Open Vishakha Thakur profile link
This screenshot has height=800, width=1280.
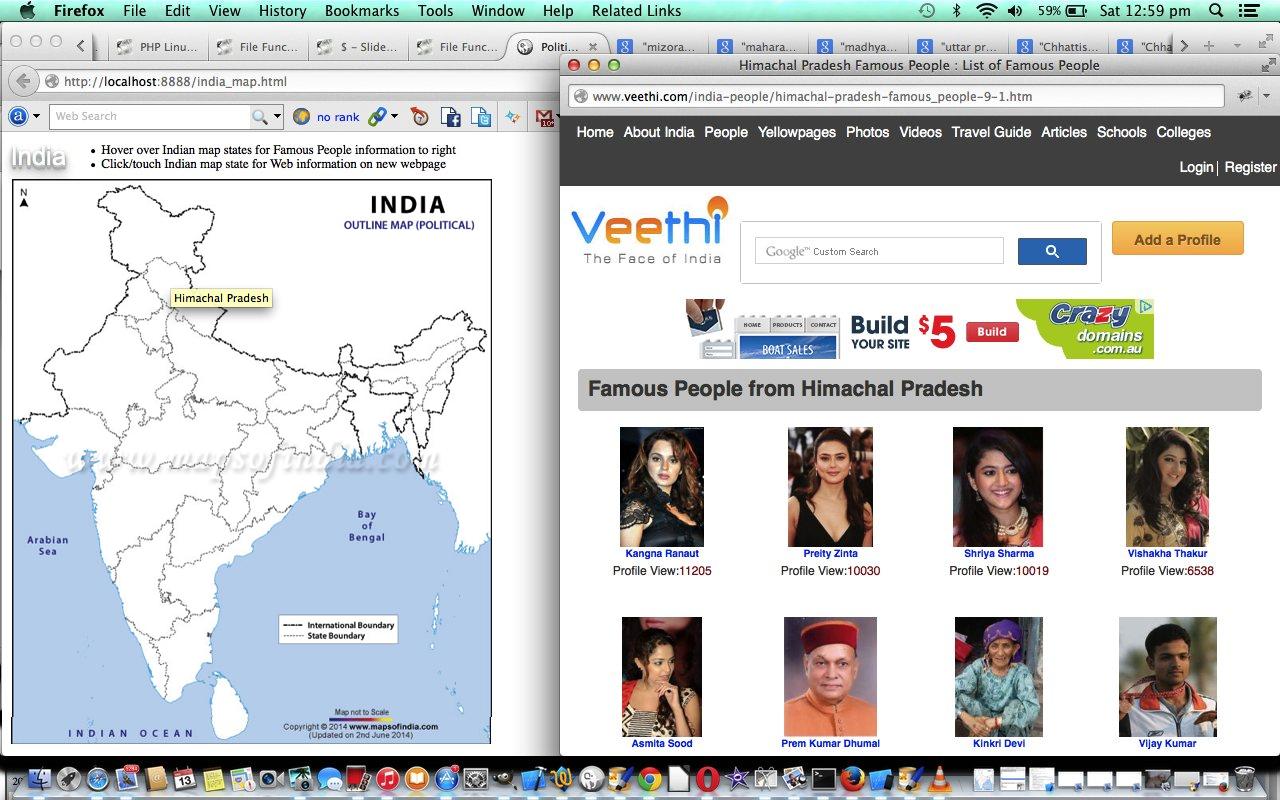[x=1167, y=553]
